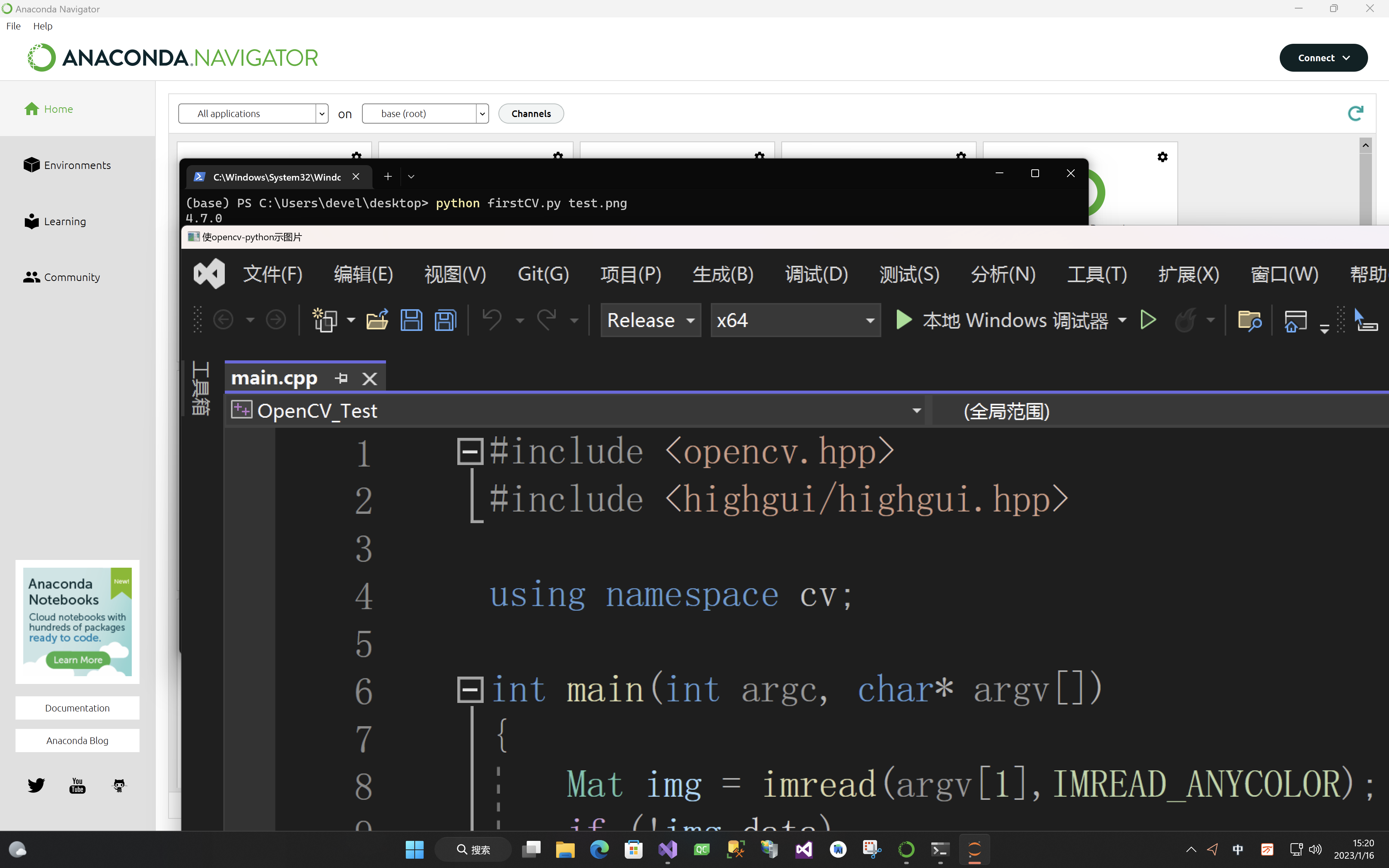Viewport: 1389px width, 868px height.
Task: Click the Open File folder icon
Action: 377,320
